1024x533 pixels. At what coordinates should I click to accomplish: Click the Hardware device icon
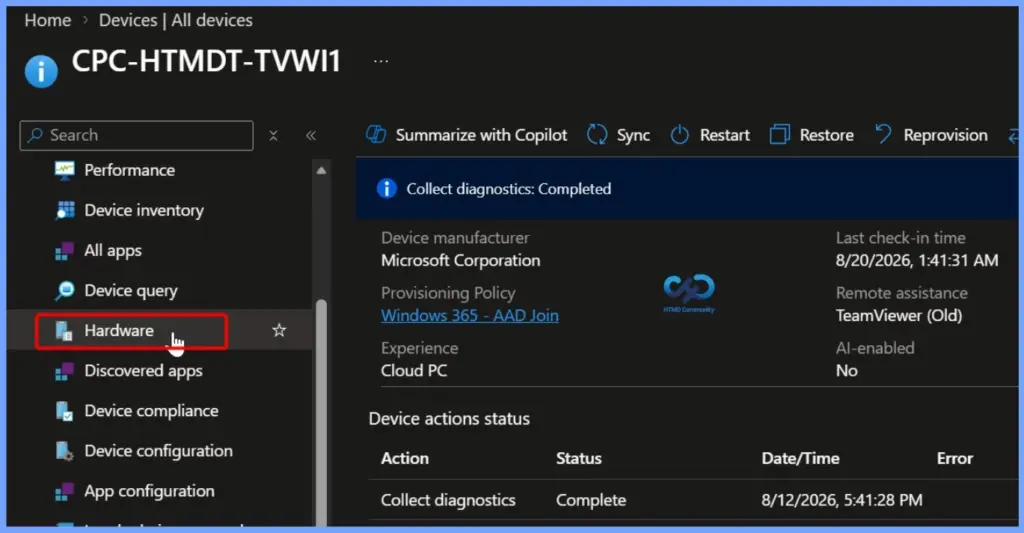[64, 331]
